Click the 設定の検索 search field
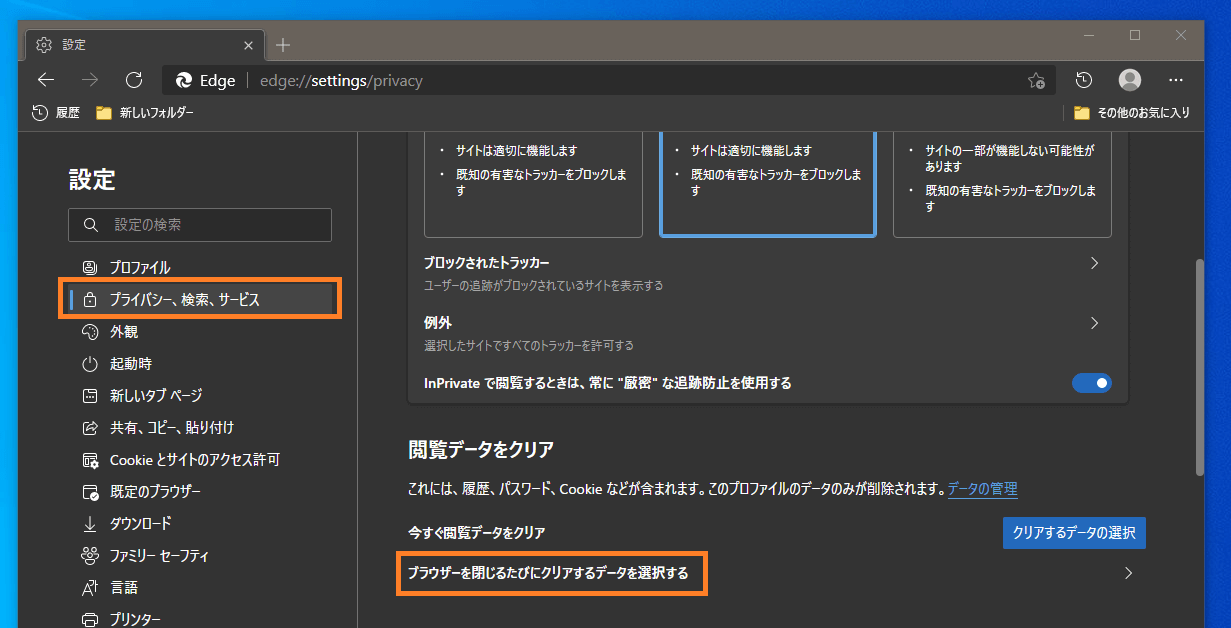The image size is (1231, 628). [199, 224]
